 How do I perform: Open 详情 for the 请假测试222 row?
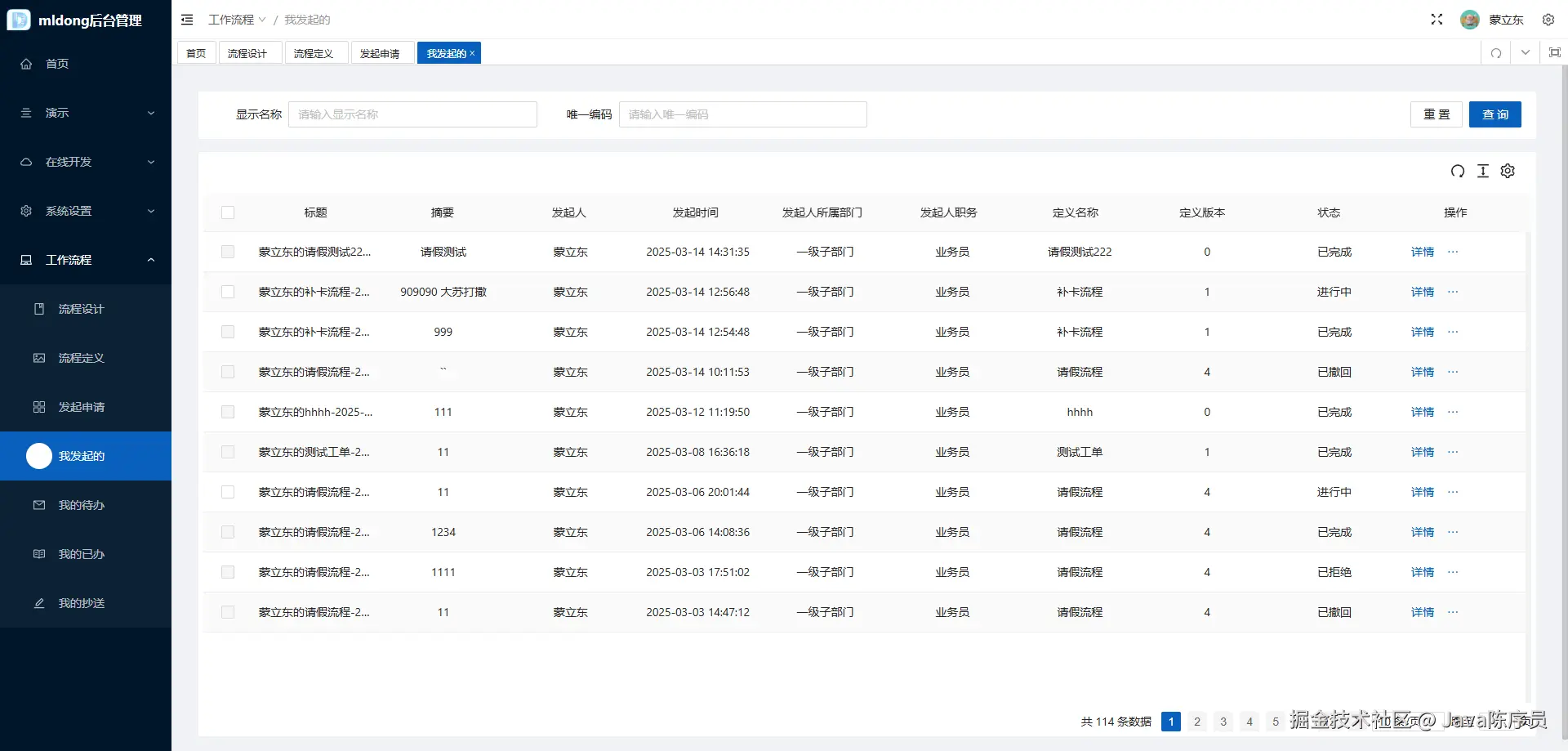click(x=1423, y=252)
